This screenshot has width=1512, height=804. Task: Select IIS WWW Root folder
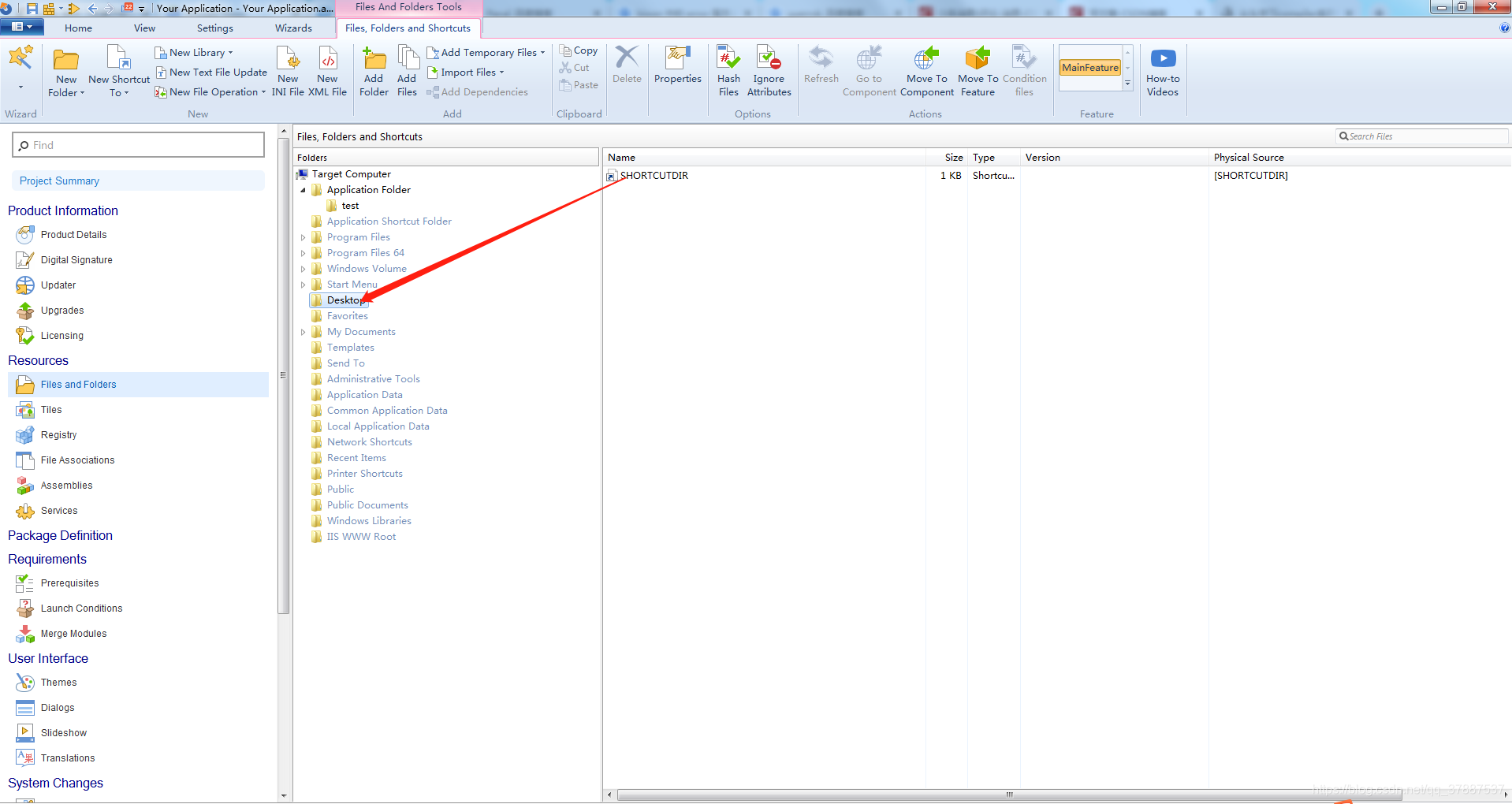tap(361, 537)
